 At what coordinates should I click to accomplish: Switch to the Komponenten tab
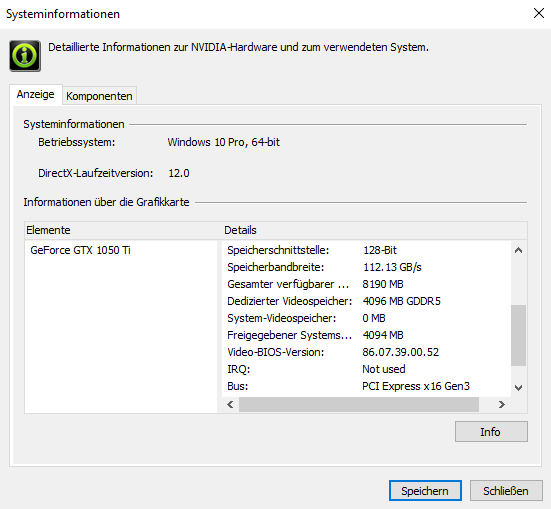point(99,96)
